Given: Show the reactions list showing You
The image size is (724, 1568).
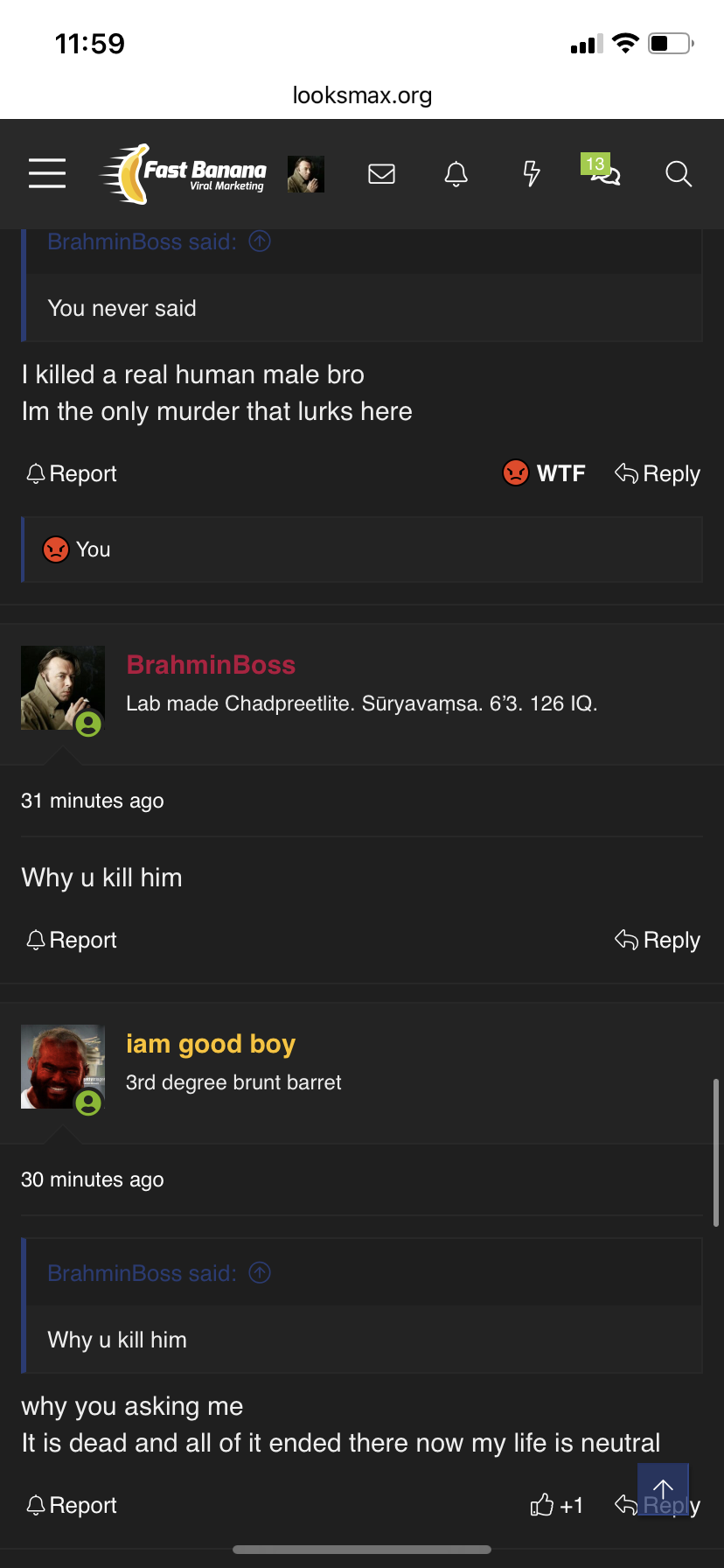Looking at the screenshot, I should coord(363,549).
